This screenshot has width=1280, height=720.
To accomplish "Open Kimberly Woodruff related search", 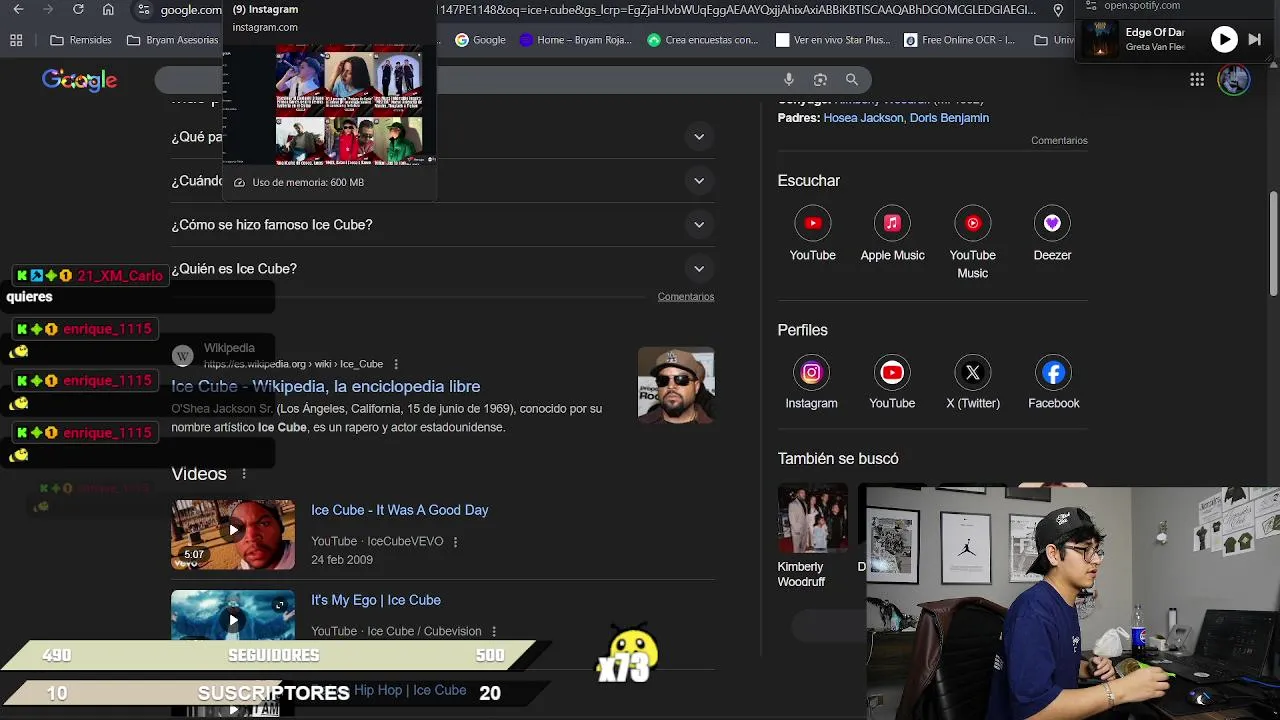I will [812, 537].
